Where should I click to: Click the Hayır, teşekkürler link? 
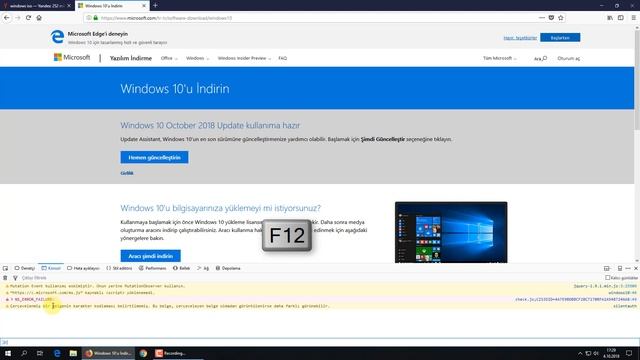tap(520, 38)
